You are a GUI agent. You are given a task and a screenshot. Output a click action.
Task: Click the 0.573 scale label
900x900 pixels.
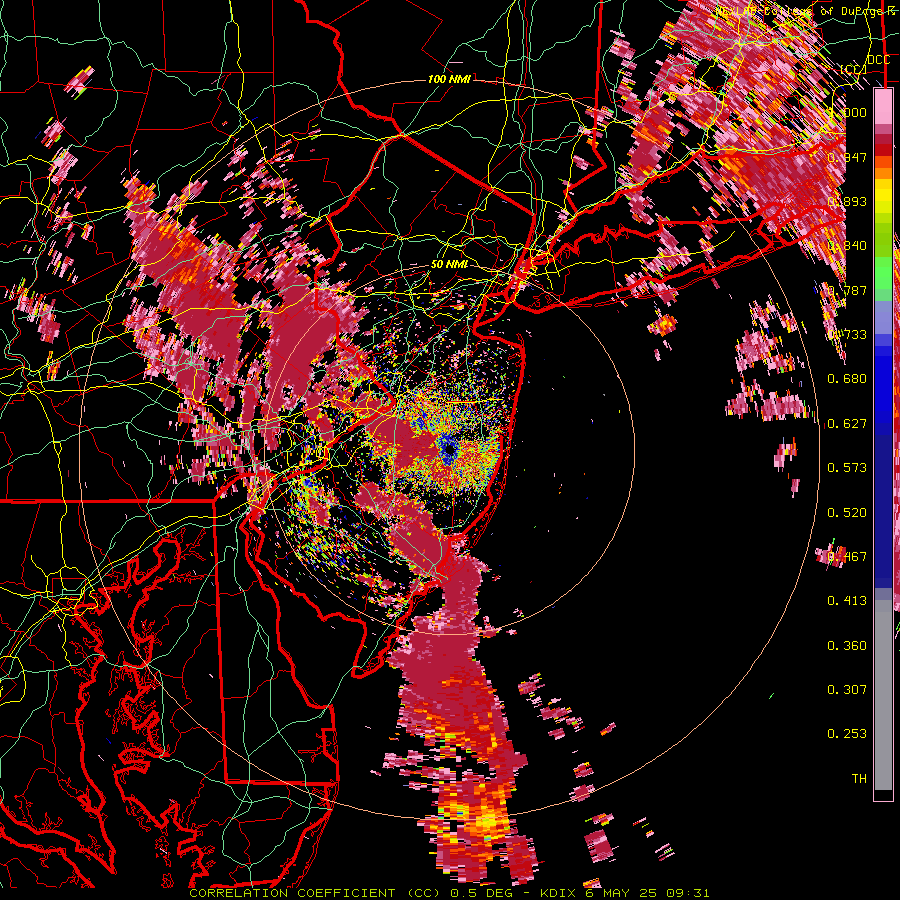[x=847, y=468]
